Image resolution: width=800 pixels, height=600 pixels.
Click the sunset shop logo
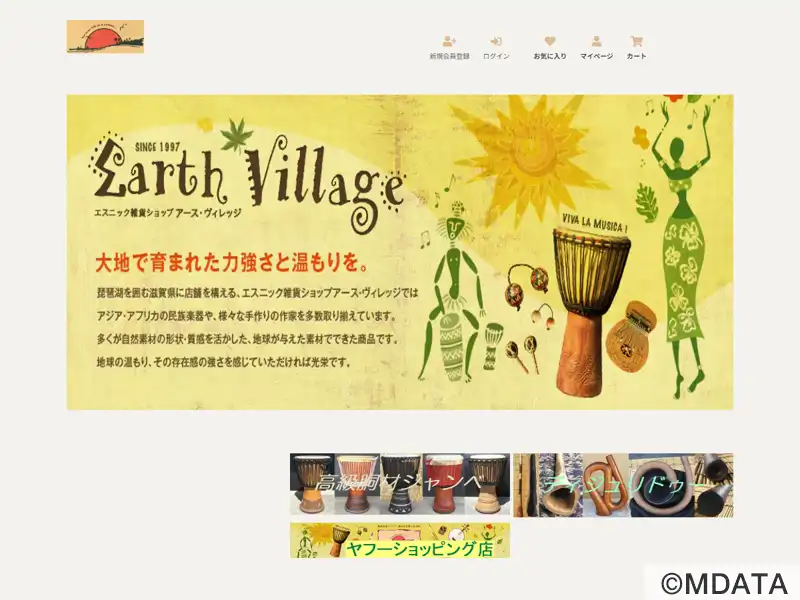point(105,36)
